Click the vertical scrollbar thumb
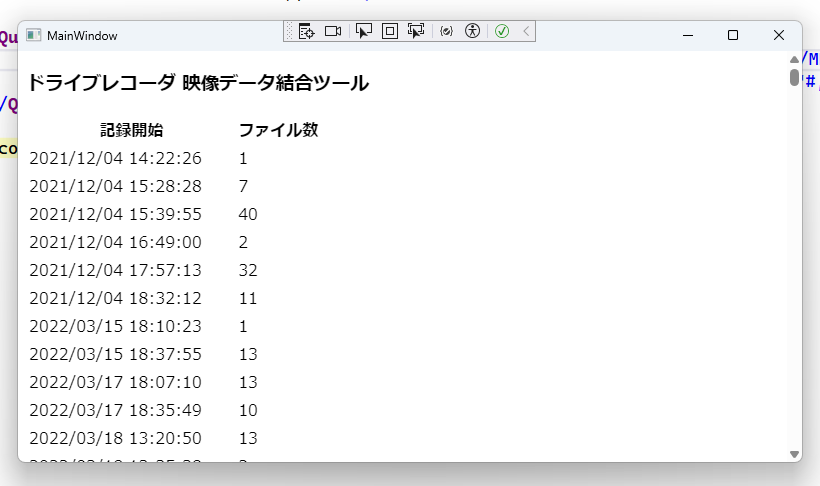 click(x=794, y=77)
